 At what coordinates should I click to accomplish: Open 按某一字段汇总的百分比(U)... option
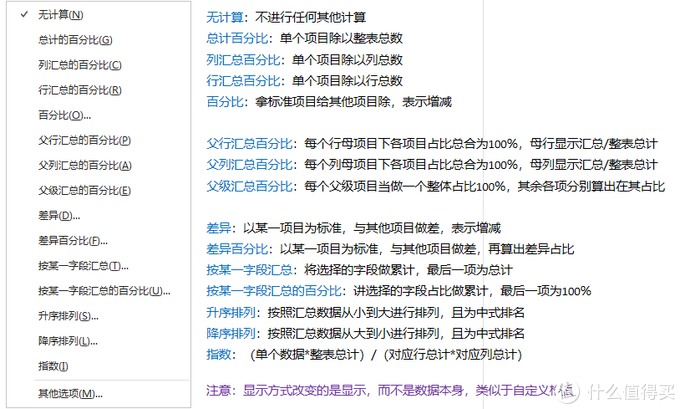(104, 291)
